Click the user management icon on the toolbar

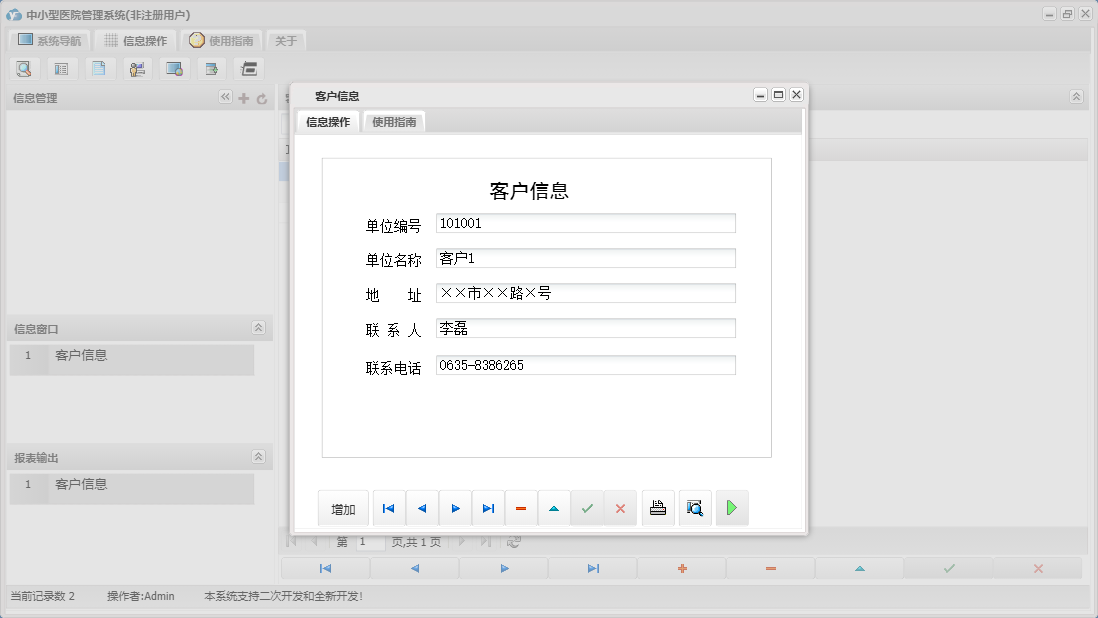137,68
